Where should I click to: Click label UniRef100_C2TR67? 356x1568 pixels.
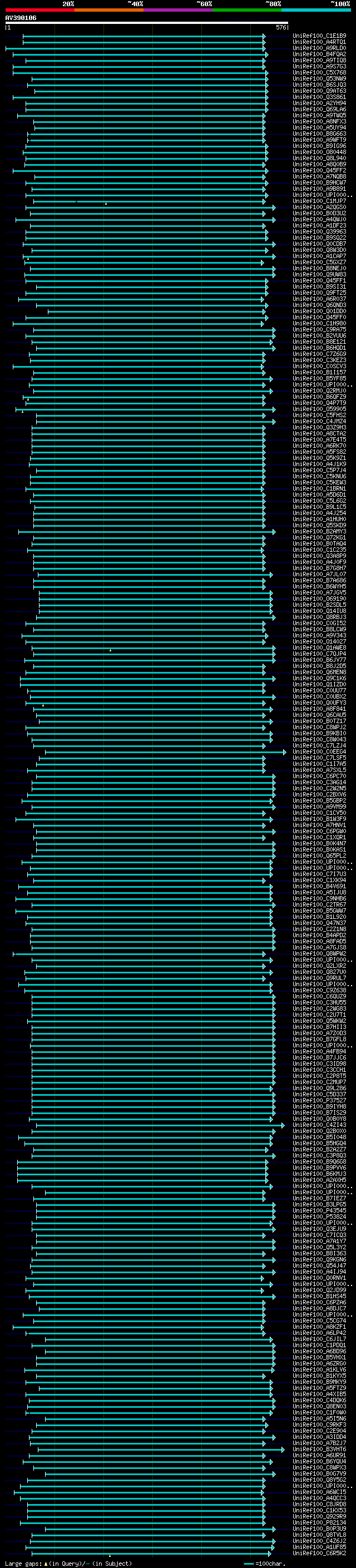pos(319,904)
